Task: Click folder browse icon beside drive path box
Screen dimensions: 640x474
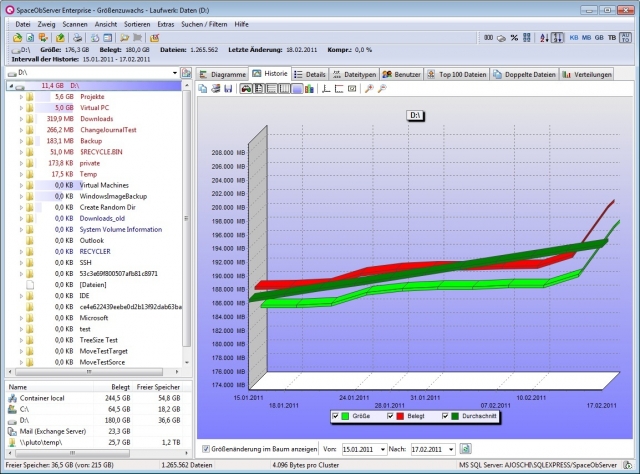Action: click(186, 74)
